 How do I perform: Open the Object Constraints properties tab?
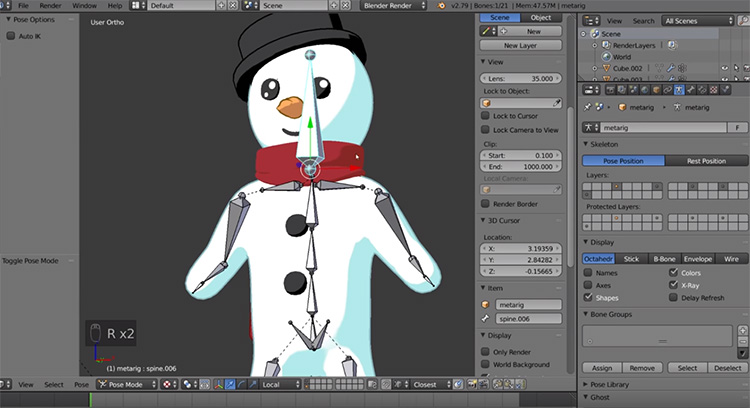[668, 90]
